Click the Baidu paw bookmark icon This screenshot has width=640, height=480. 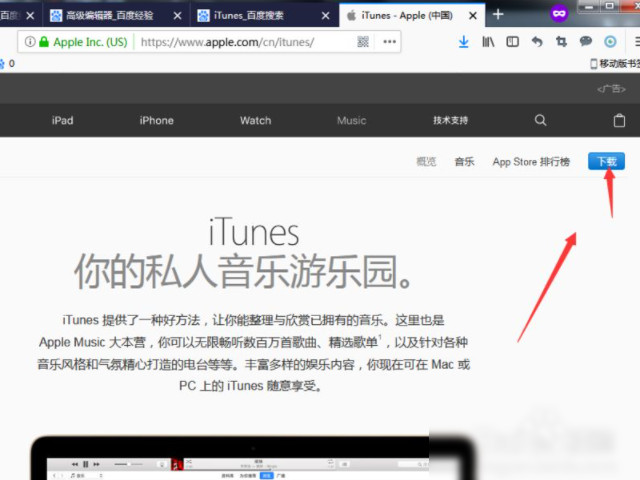(x=2, y=63)
